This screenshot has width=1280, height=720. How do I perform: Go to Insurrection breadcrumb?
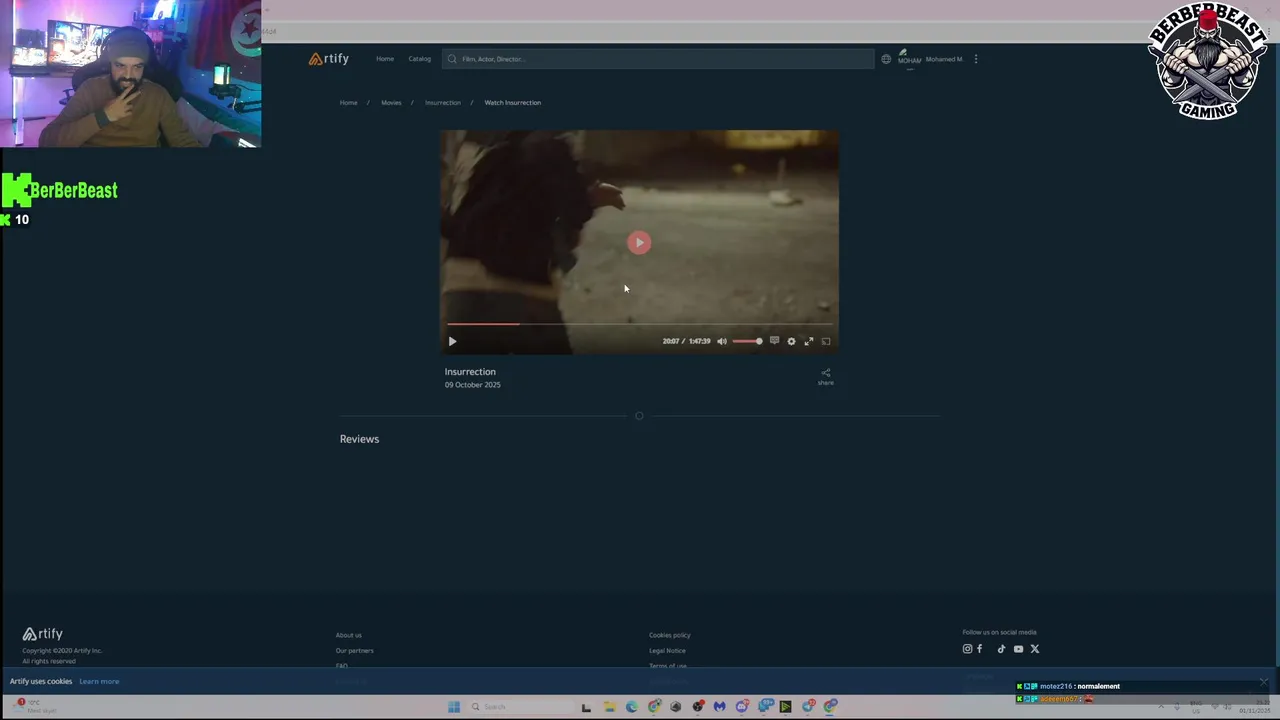443,103
